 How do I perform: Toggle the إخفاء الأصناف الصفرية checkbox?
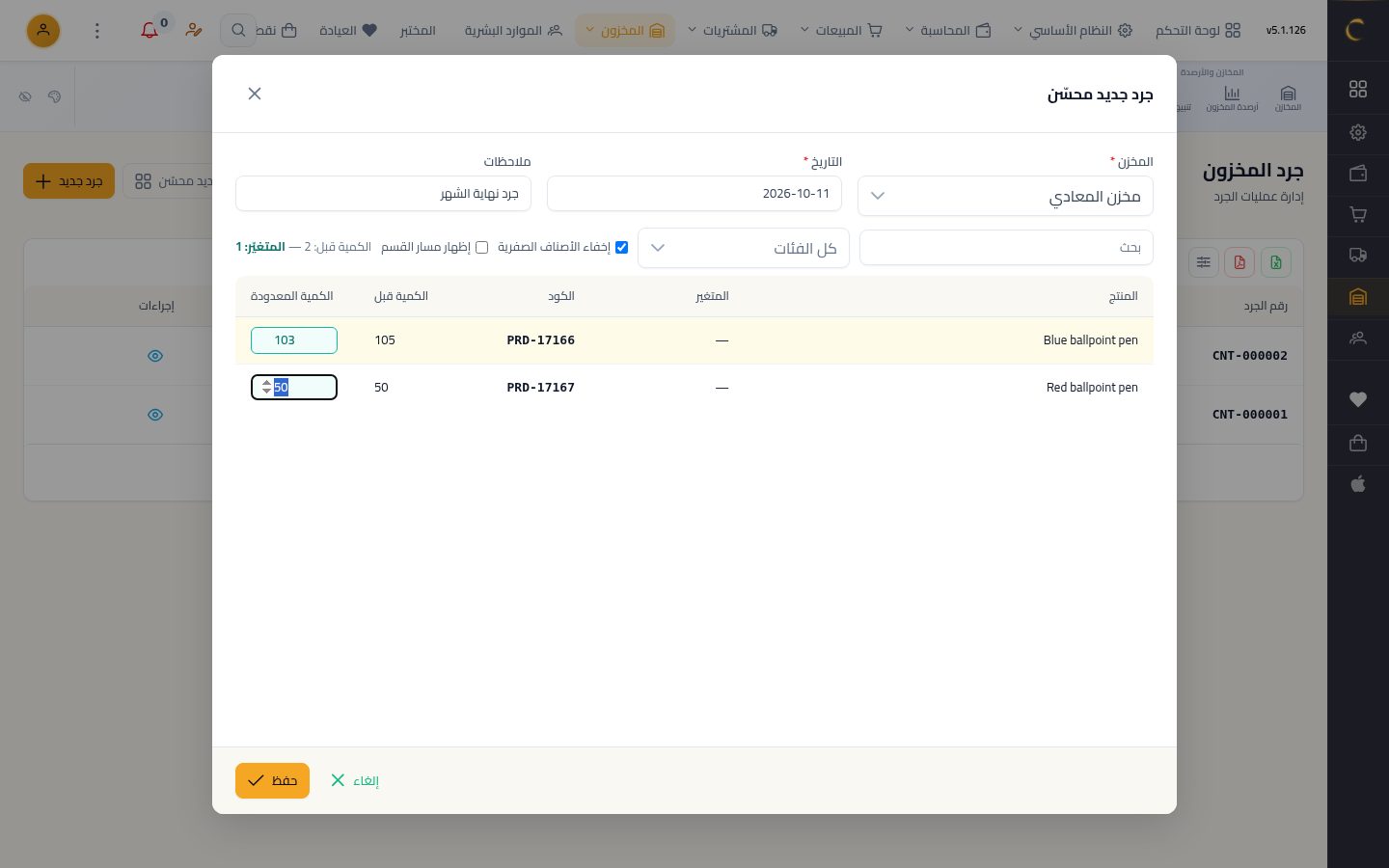click(621, 248)
